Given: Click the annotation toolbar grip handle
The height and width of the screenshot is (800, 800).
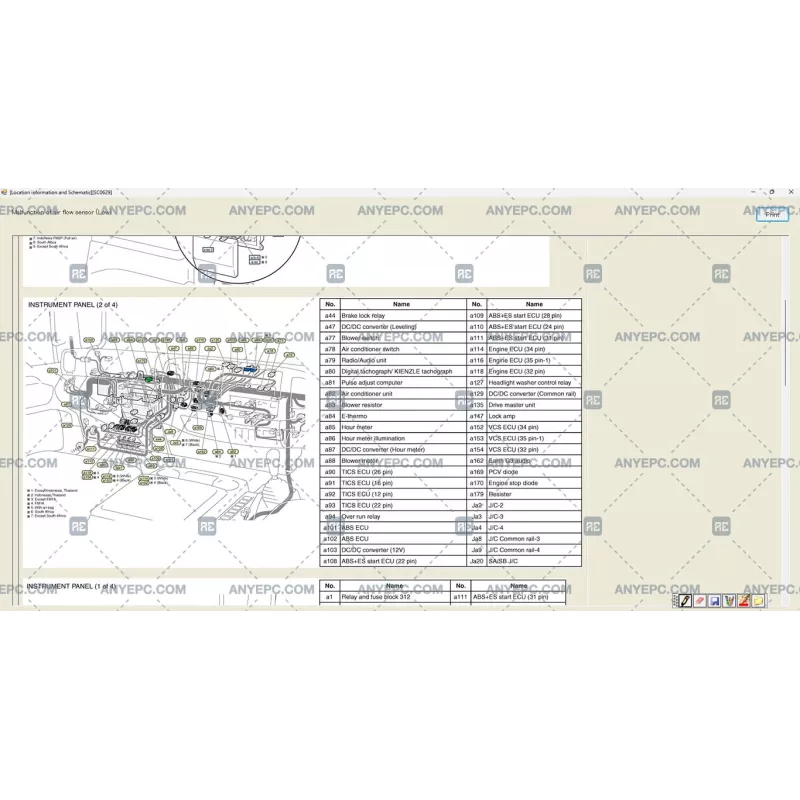Looking at the screenshot, I should 675,600.
